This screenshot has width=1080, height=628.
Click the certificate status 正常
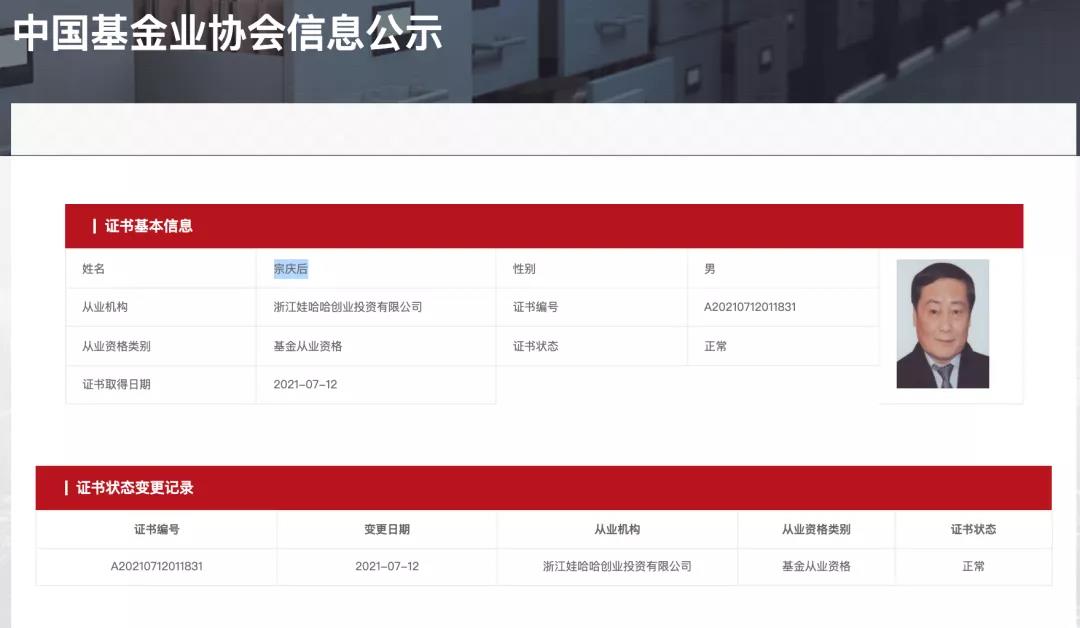(713, 346)
